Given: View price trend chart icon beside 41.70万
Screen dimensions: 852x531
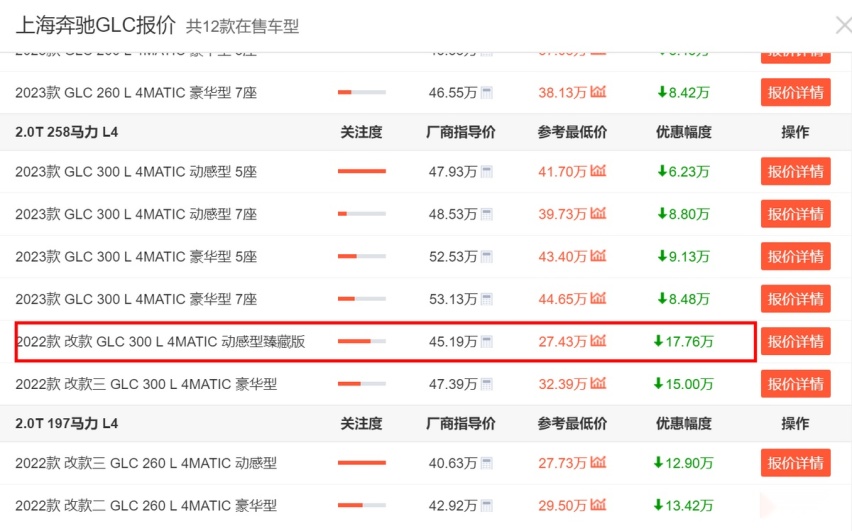Looking at the screenshot, I should (598, 171).
